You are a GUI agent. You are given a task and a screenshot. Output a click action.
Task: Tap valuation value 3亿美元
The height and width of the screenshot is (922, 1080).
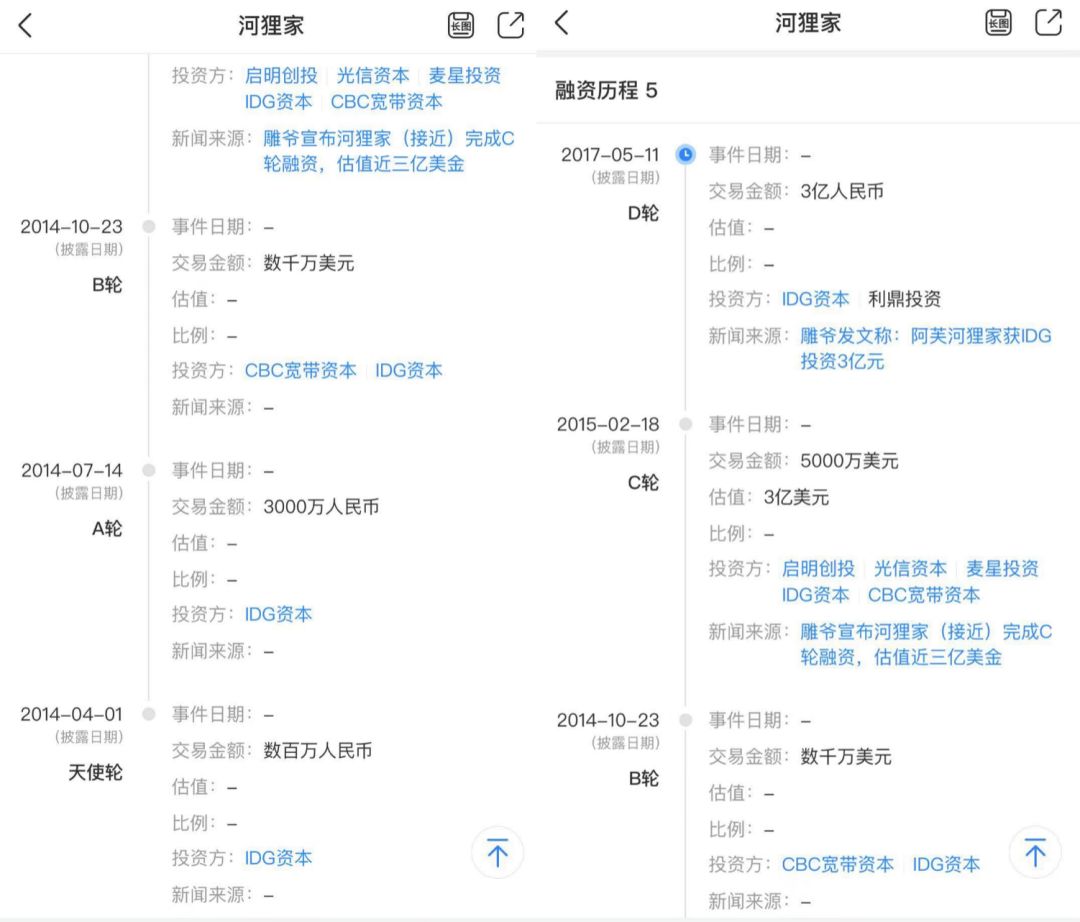click(x=796, y=497)
